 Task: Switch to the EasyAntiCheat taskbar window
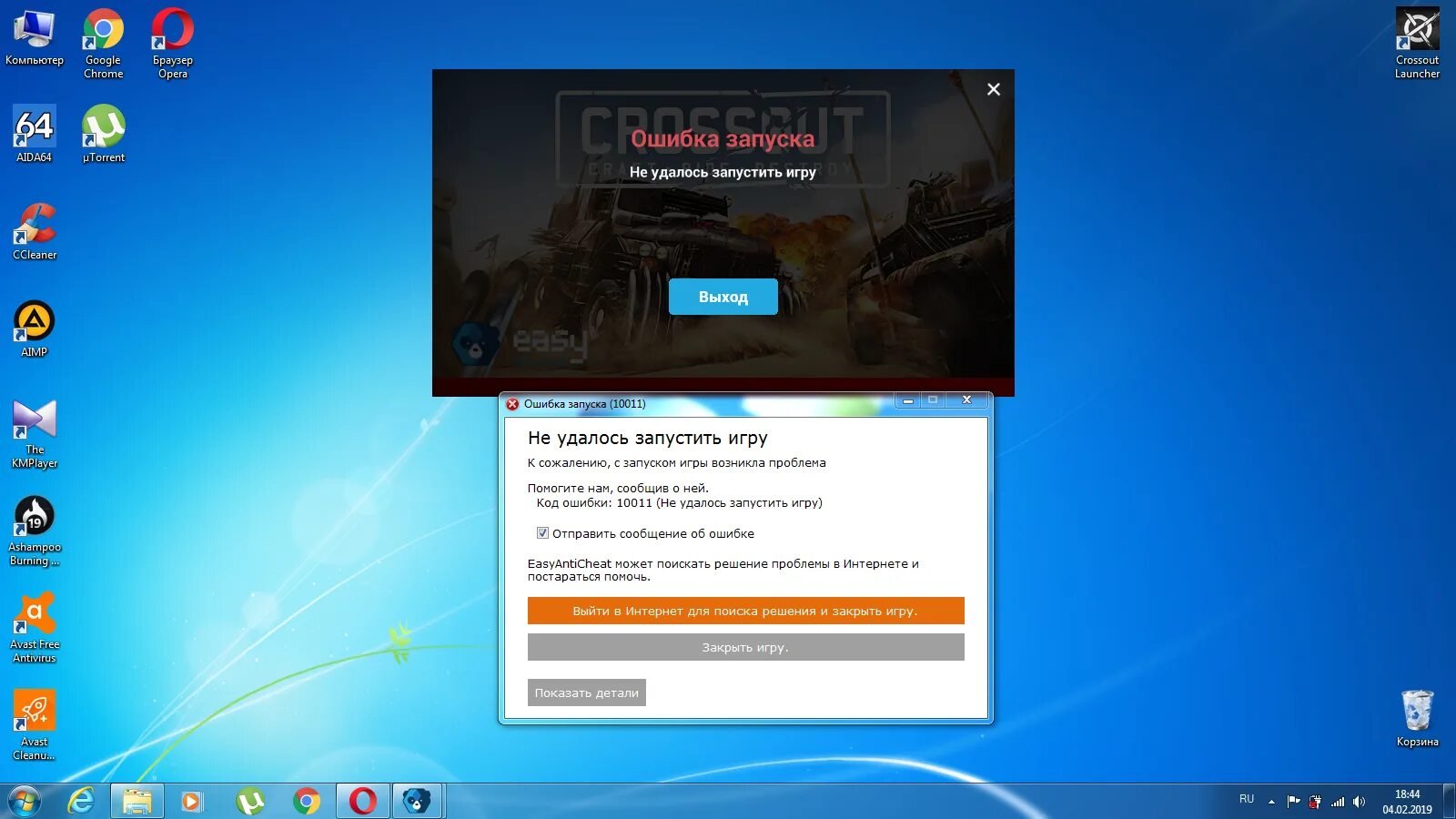click(417, 801)
